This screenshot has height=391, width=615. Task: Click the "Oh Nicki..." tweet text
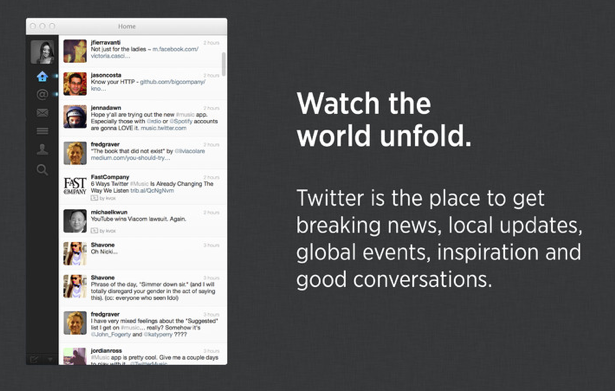104,251
